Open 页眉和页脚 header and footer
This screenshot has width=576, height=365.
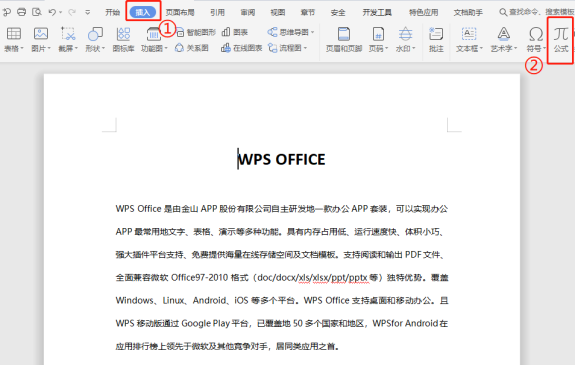click(x=344, y=39)
